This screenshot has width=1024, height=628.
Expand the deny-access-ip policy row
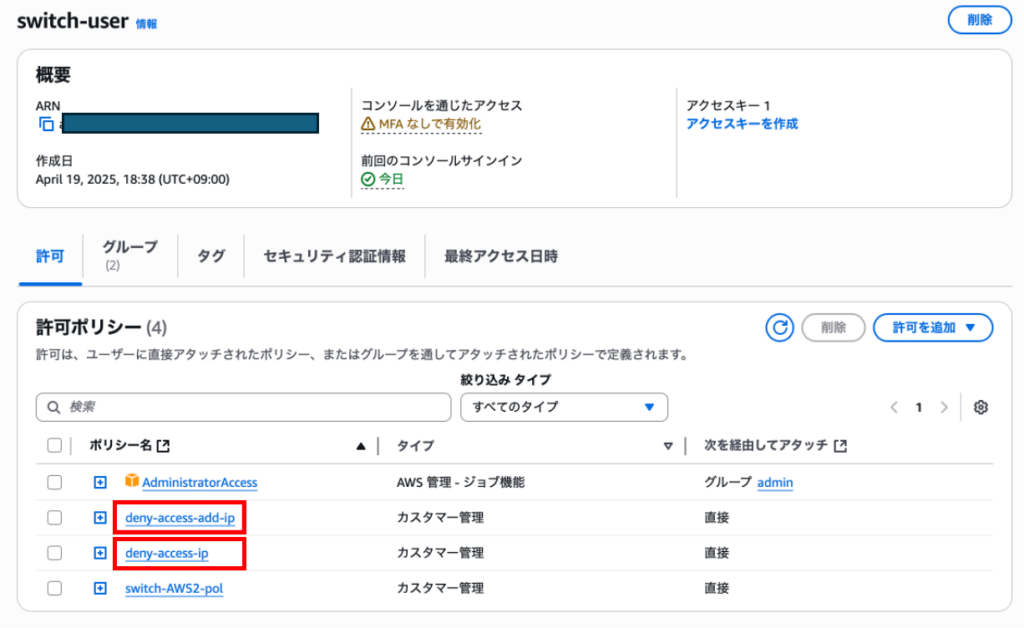pyautogui.click(x=100, y=553)
